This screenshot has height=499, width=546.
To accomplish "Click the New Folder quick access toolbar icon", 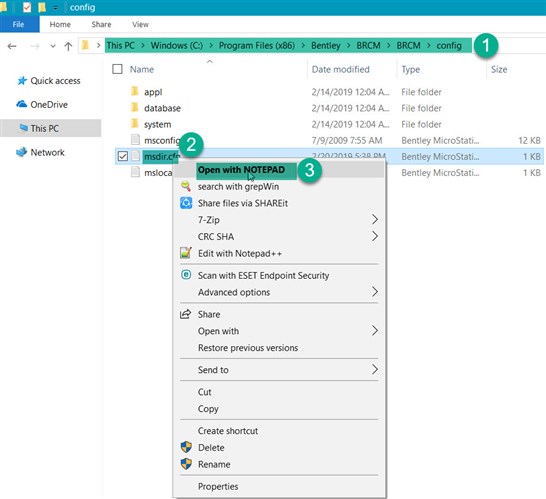I will point(42,7).
